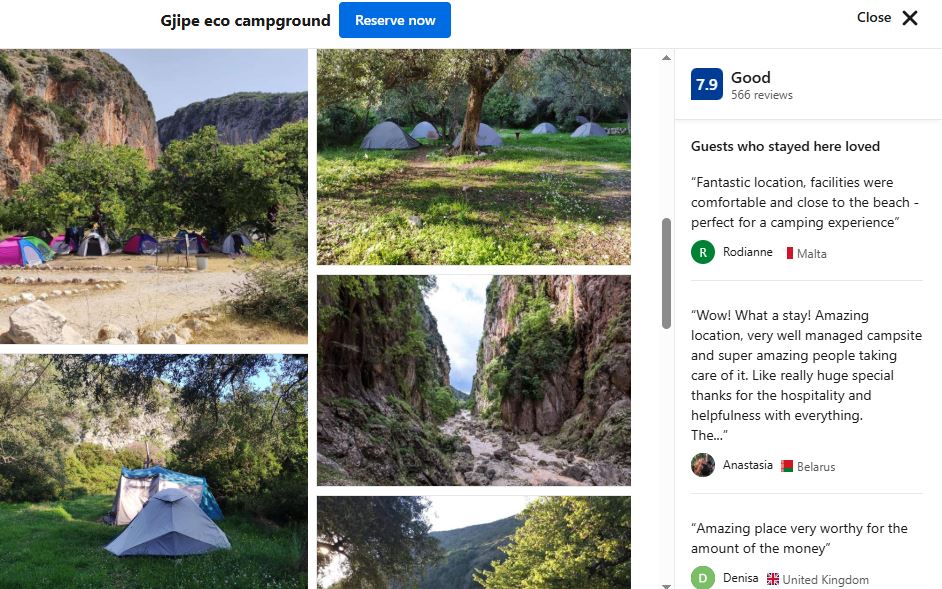Image resolution: width=942 pixels, height=589 pixels.
Task: Click Denisa's green D avatar
Action: tap(703, 578)
